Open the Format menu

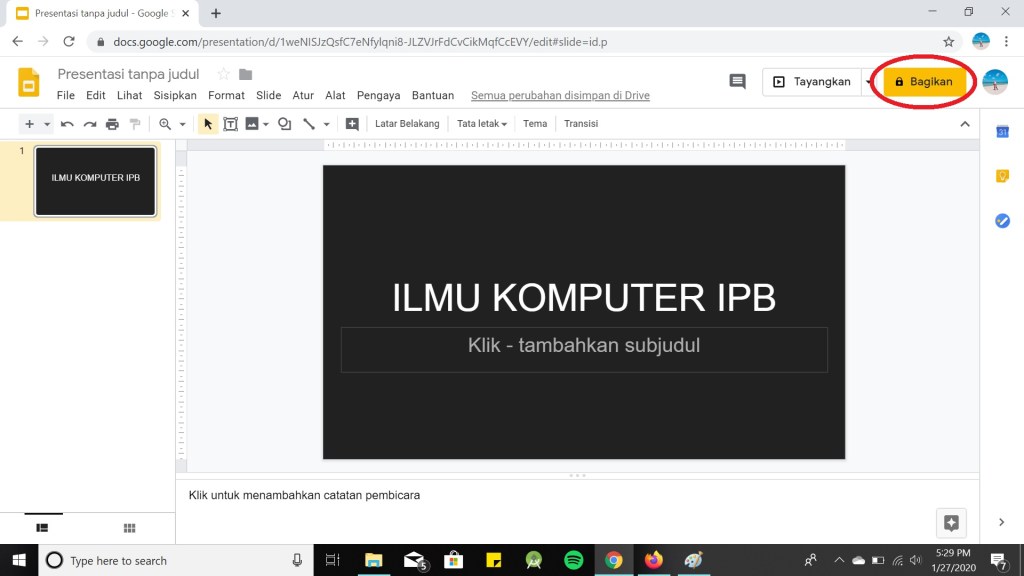[226, 96]
